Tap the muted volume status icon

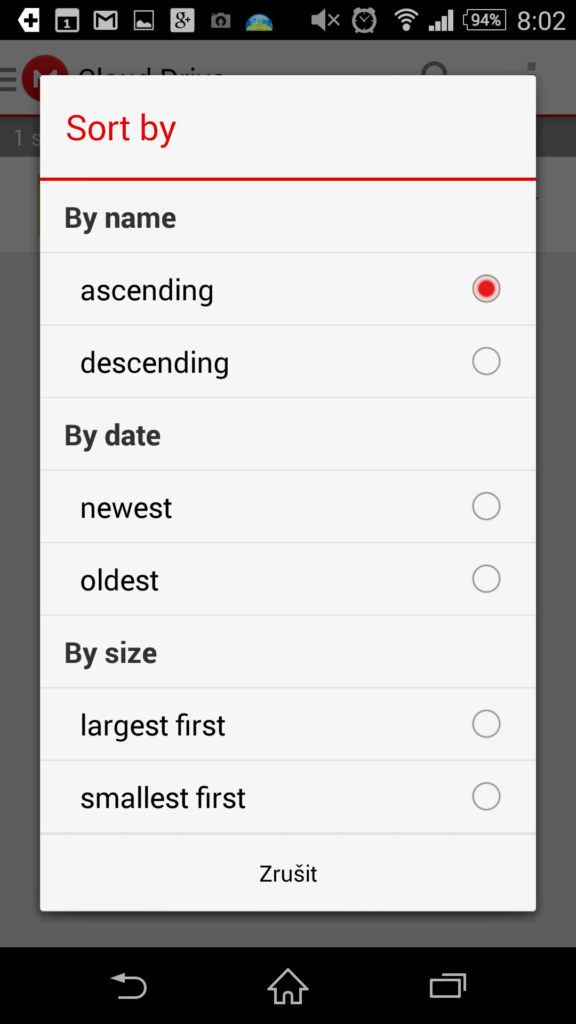(x=325, y=21)
